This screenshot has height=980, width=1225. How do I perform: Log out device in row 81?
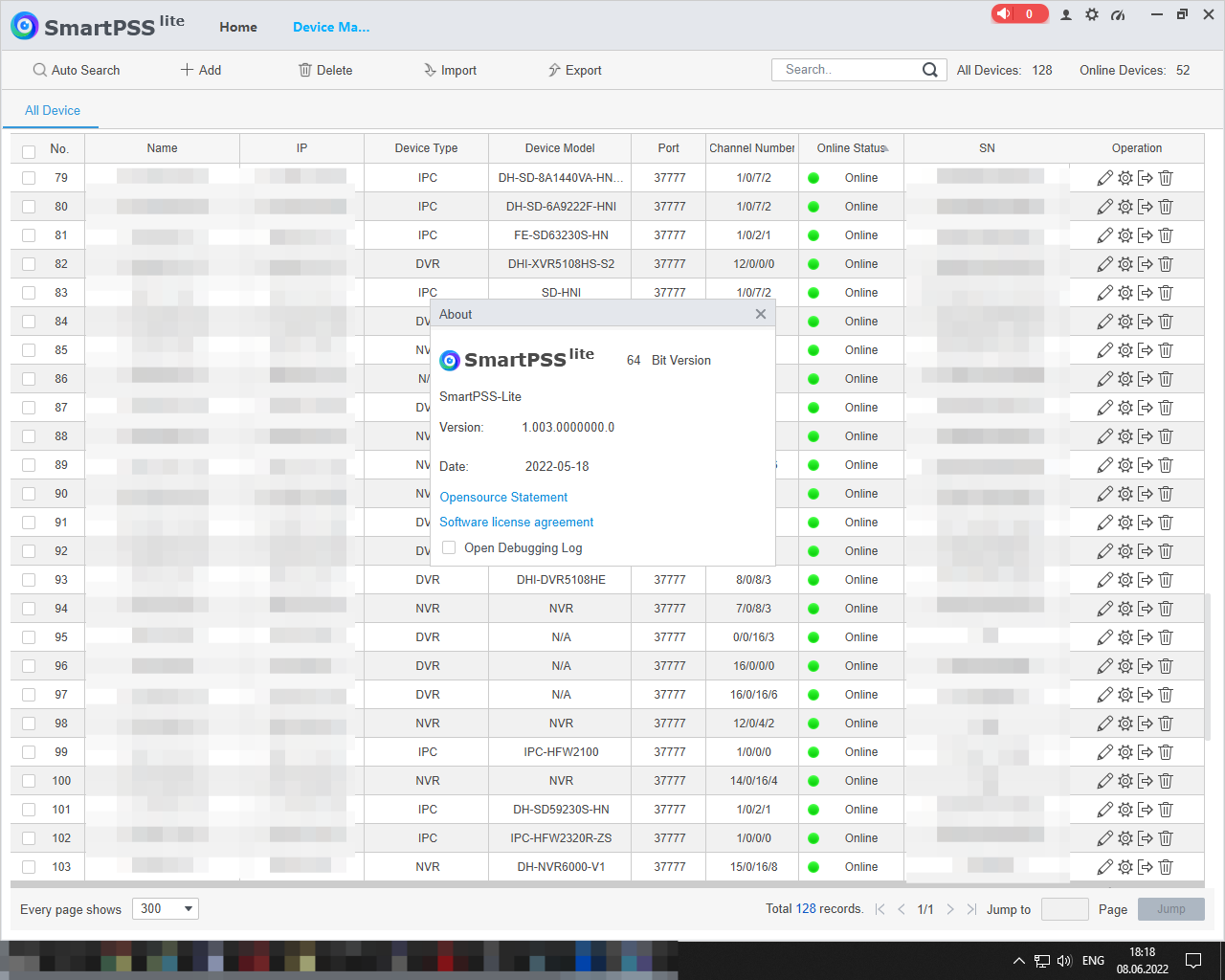(x=1146, y=235)
